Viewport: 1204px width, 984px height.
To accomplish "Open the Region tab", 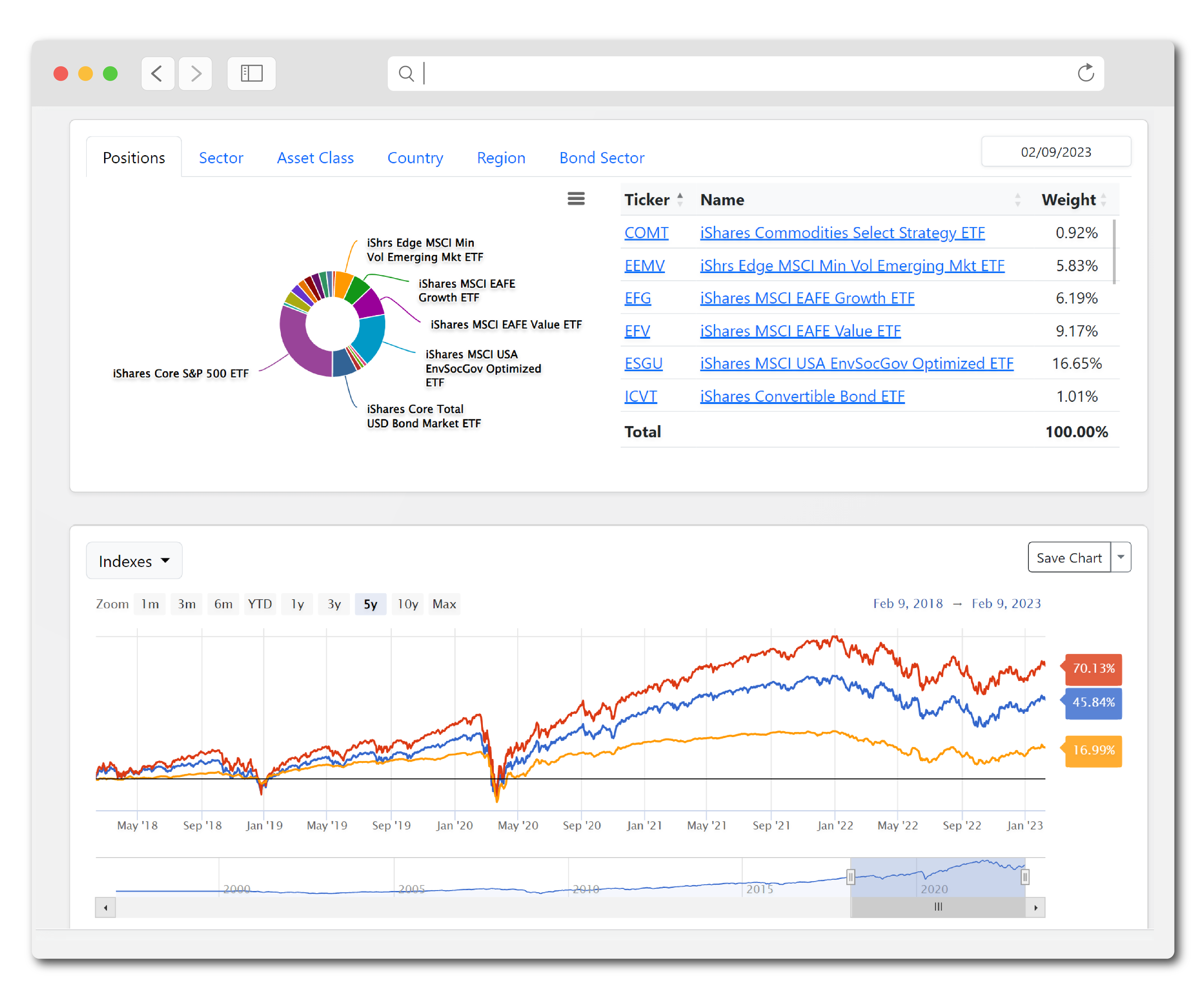I will pyautogui.click(x=501, y=158).
